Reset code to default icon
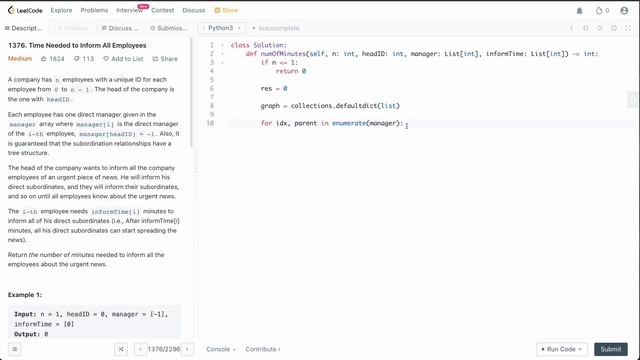The width and height of the screenshot is (640, 360). pos(600,28)
